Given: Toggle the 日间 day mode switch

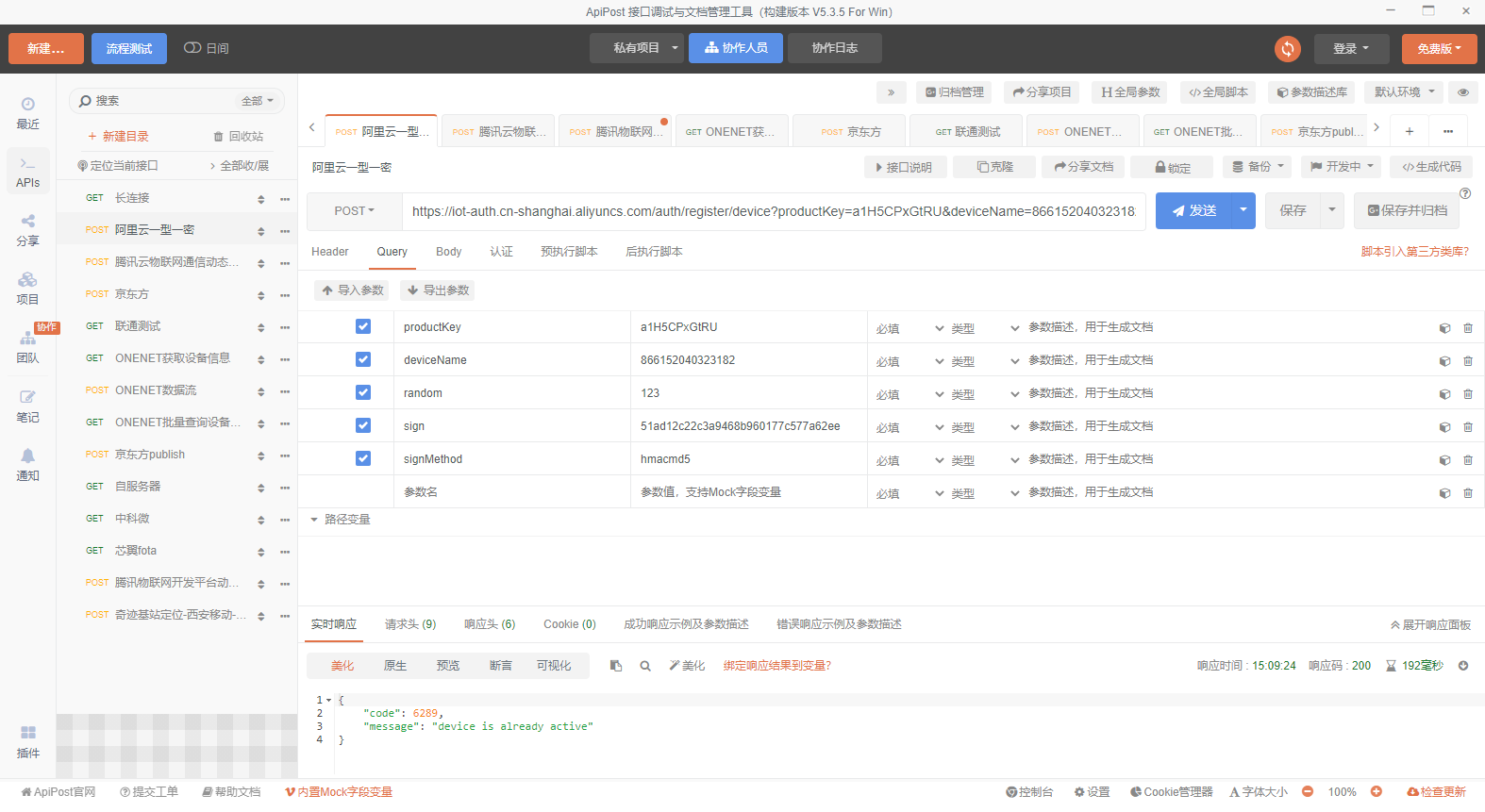Looking at the screenshot, I should [x=192, y=48].
